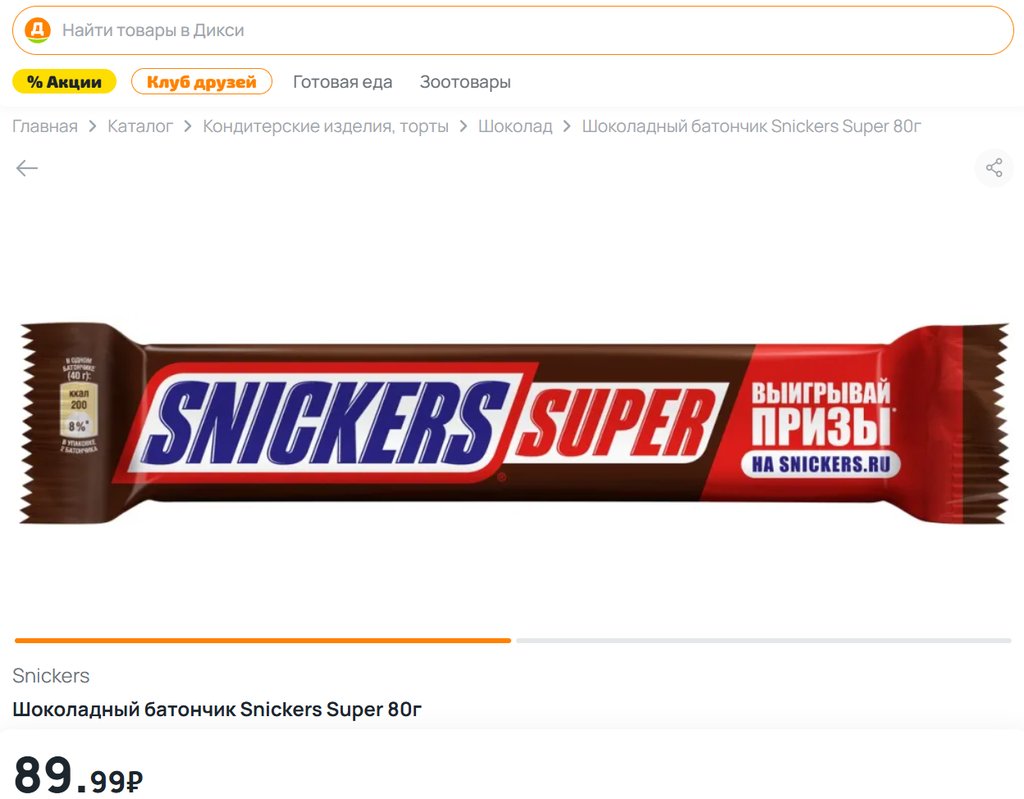The image size is (1024, 799).
Task: Click the chevron after Главная breadcrumb
Action: (93, 126)
